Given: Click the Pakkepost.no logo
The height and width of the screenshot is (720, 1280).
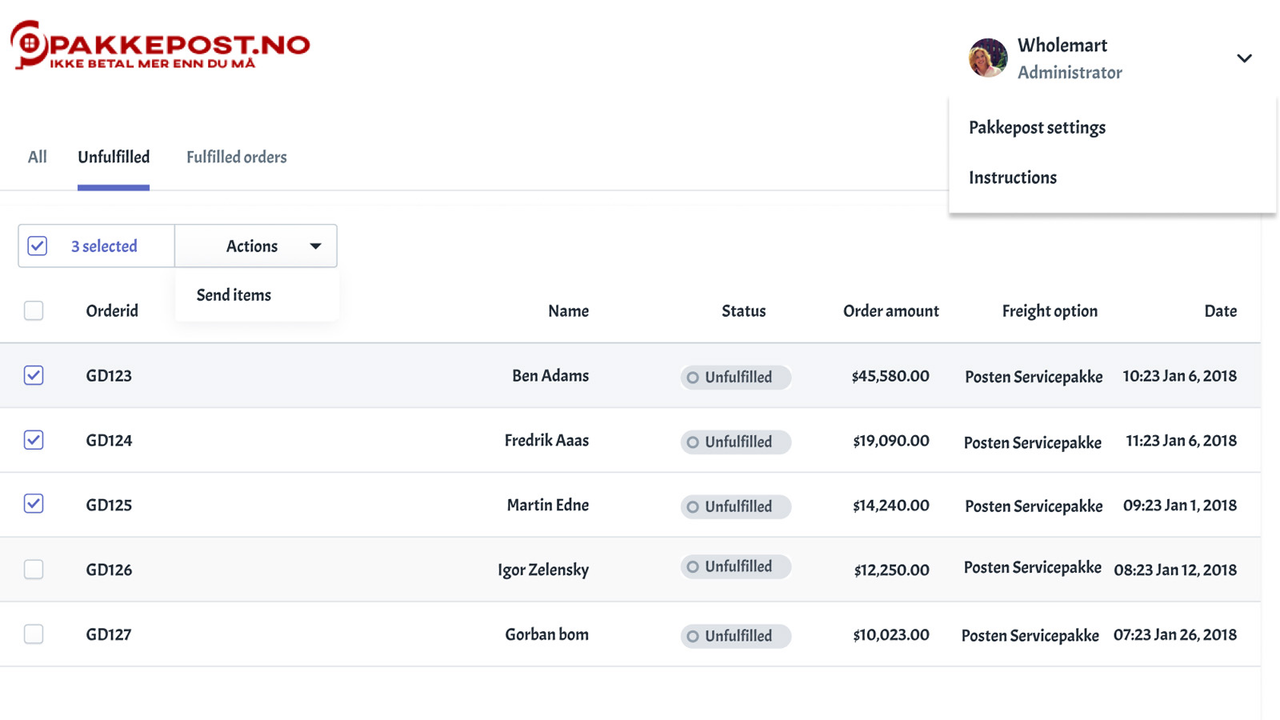Looking at the screenshot, I should (160, 43).
